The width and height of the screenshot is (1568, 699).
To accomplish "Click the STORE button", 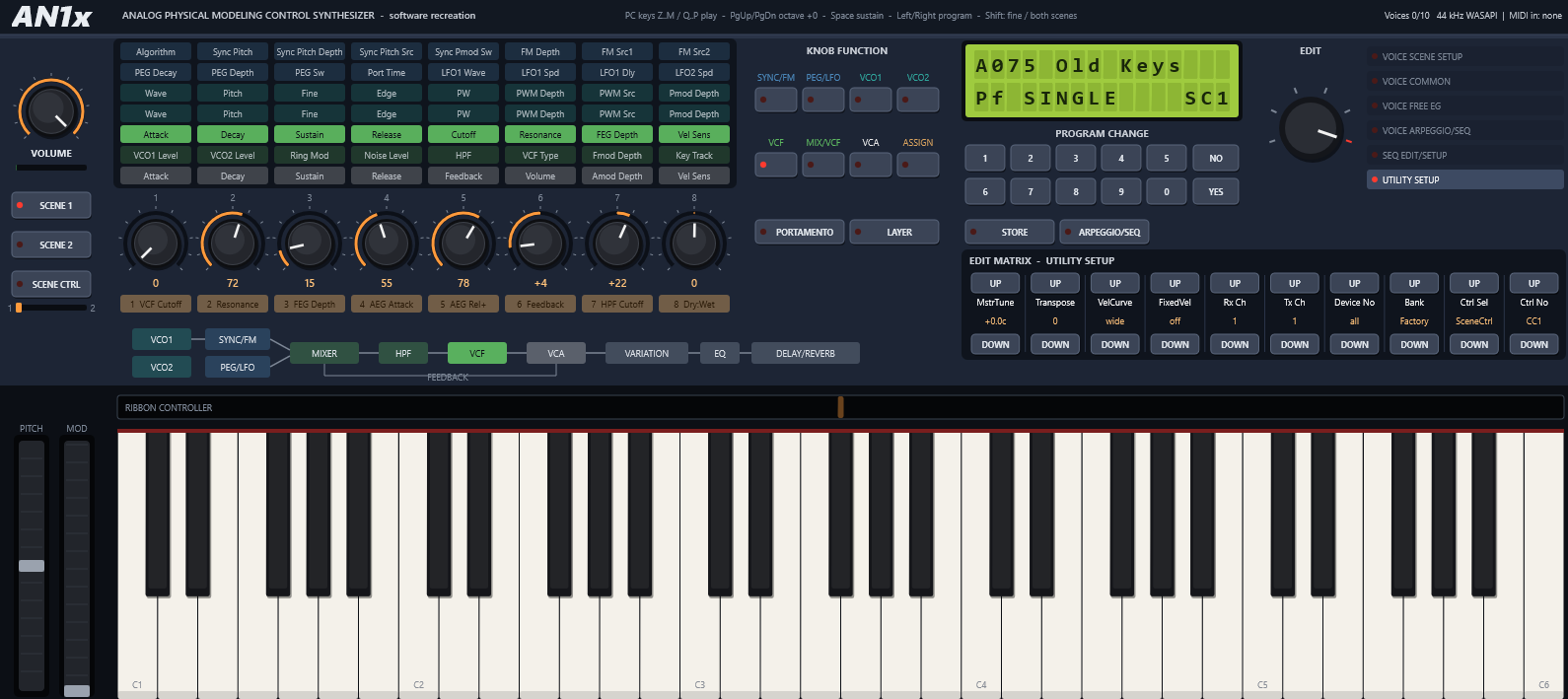I will click(x=1010, y=232).
